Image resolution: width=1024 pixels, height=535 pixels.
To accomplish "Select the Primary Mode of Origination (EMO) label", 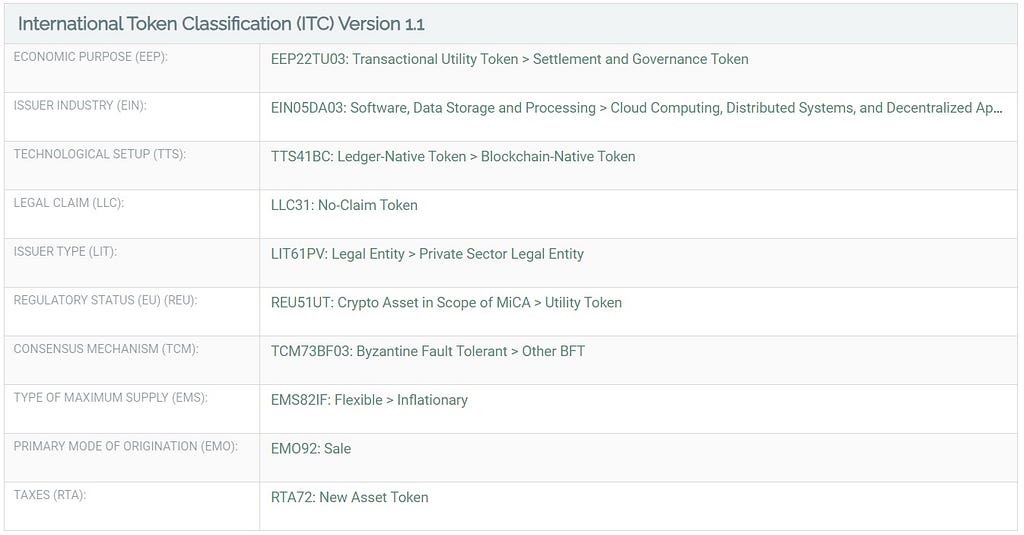I will coord(125,446).
